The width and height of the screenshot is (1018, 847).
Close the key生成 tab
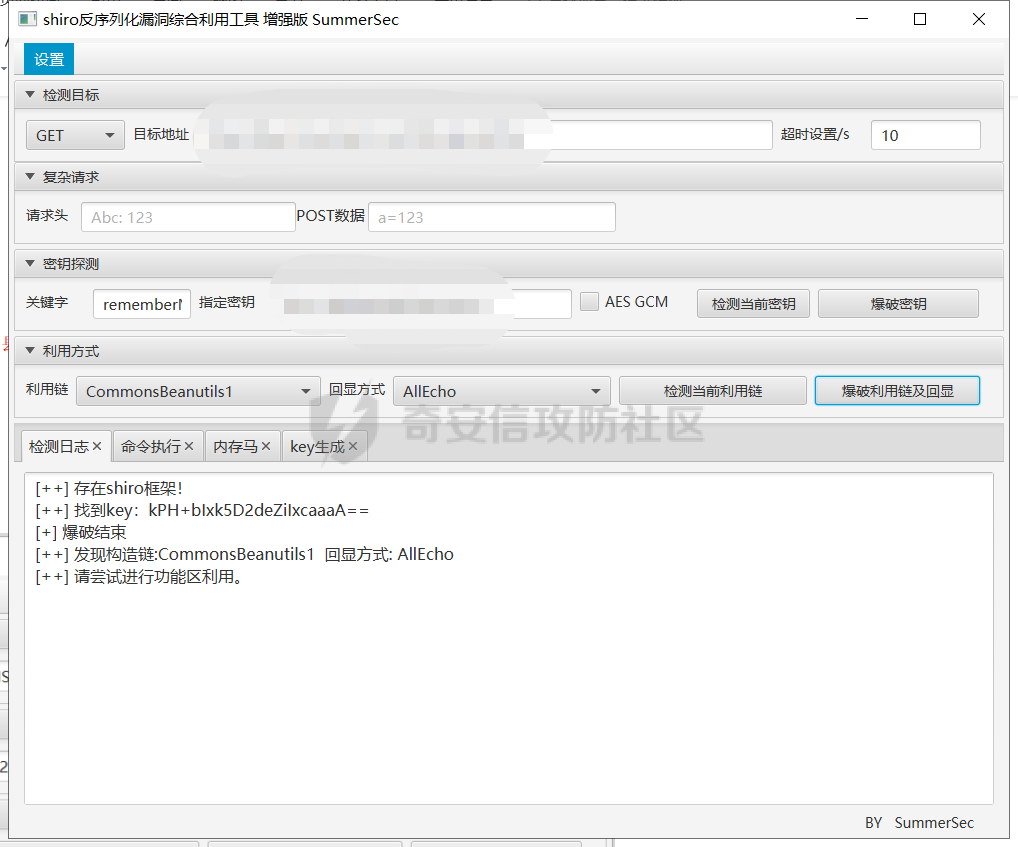coord(353,446)
